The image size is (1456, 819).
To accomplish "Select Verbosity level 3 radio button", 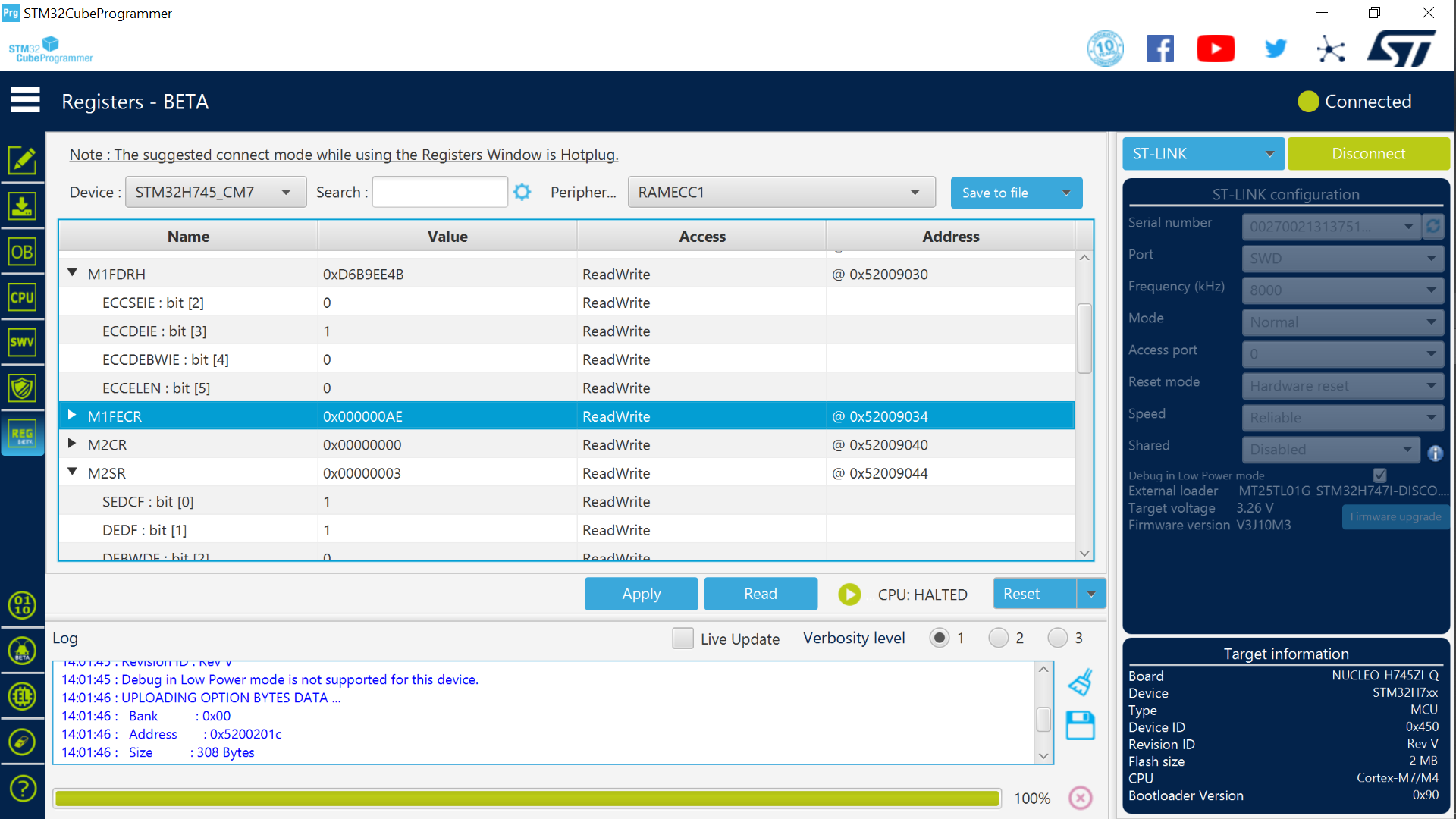I will point(1057,638).
